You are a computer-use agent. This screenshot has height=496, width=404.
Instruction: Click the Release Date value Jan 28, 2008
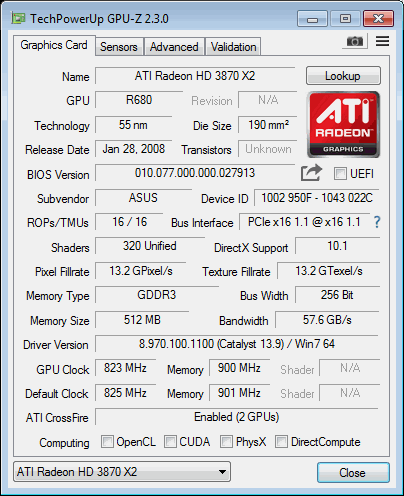click(x=133, y=149)
